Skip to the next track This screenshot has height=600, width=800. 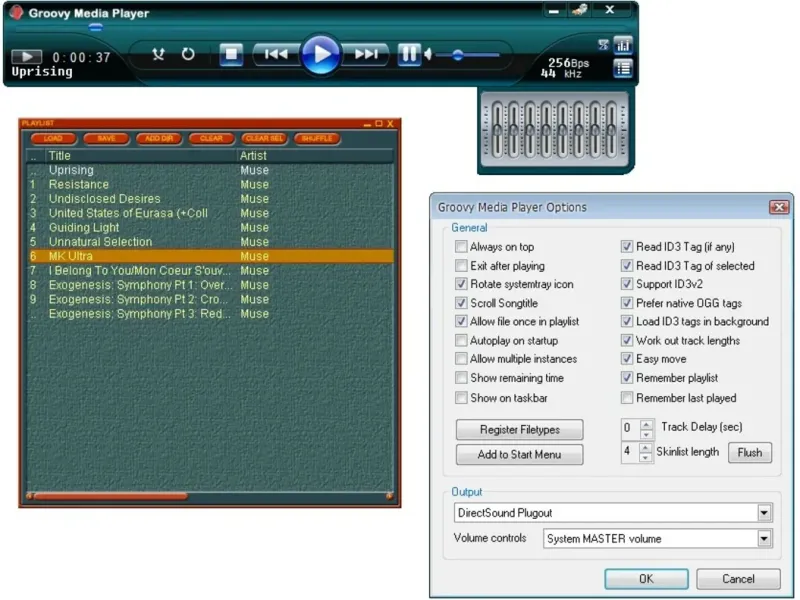365,54
